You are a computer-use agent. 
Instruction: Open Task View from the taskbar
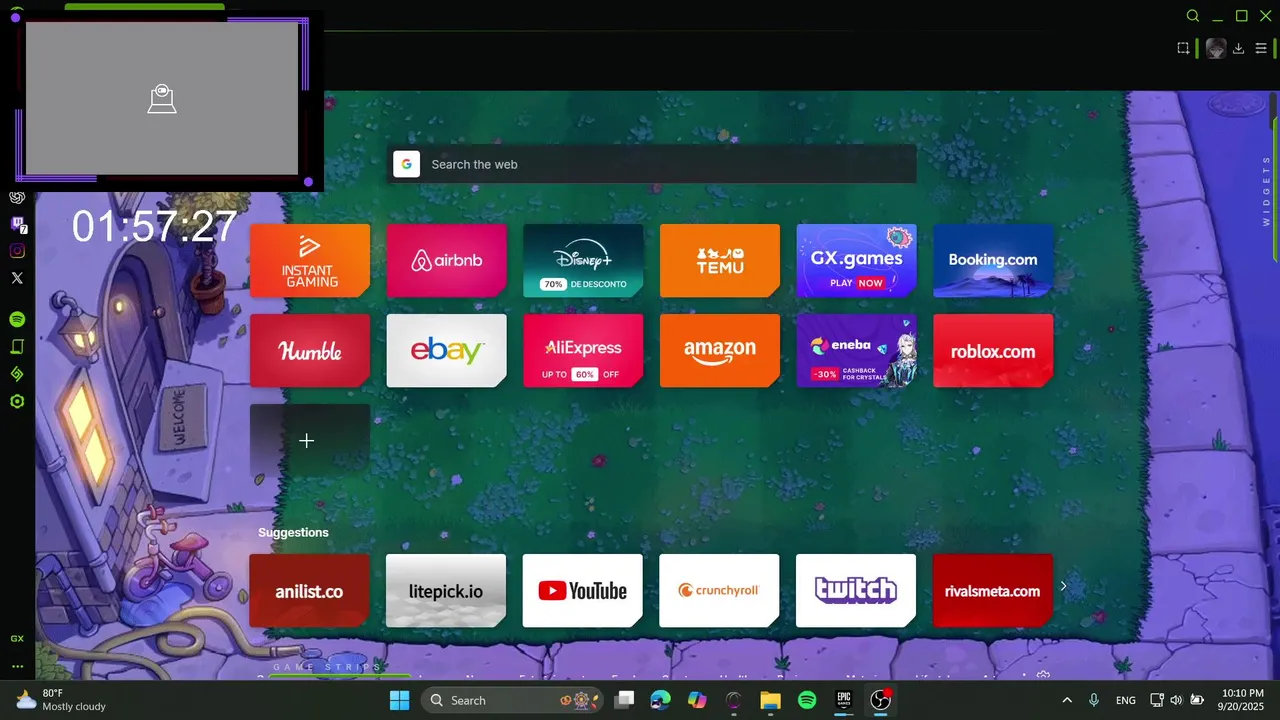coord(624,700)
